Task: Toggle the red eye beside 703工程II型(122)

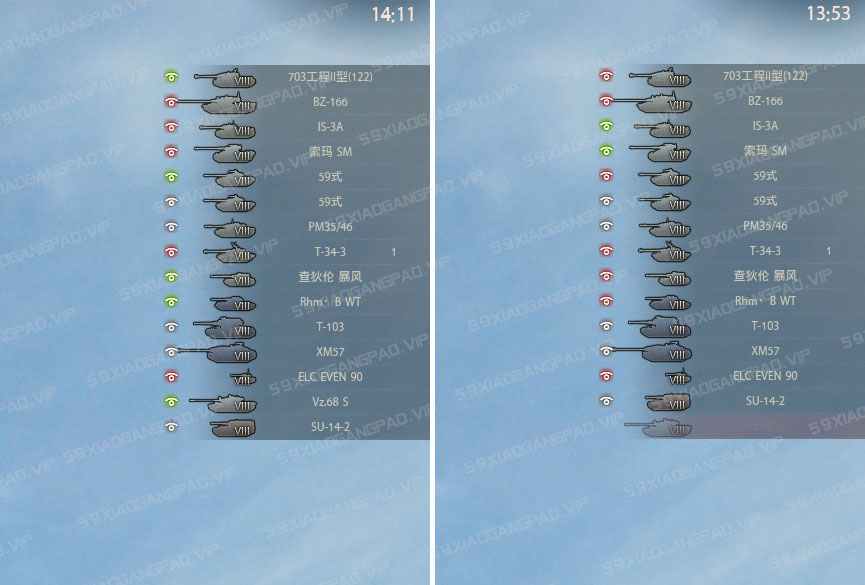Action: 606,76
